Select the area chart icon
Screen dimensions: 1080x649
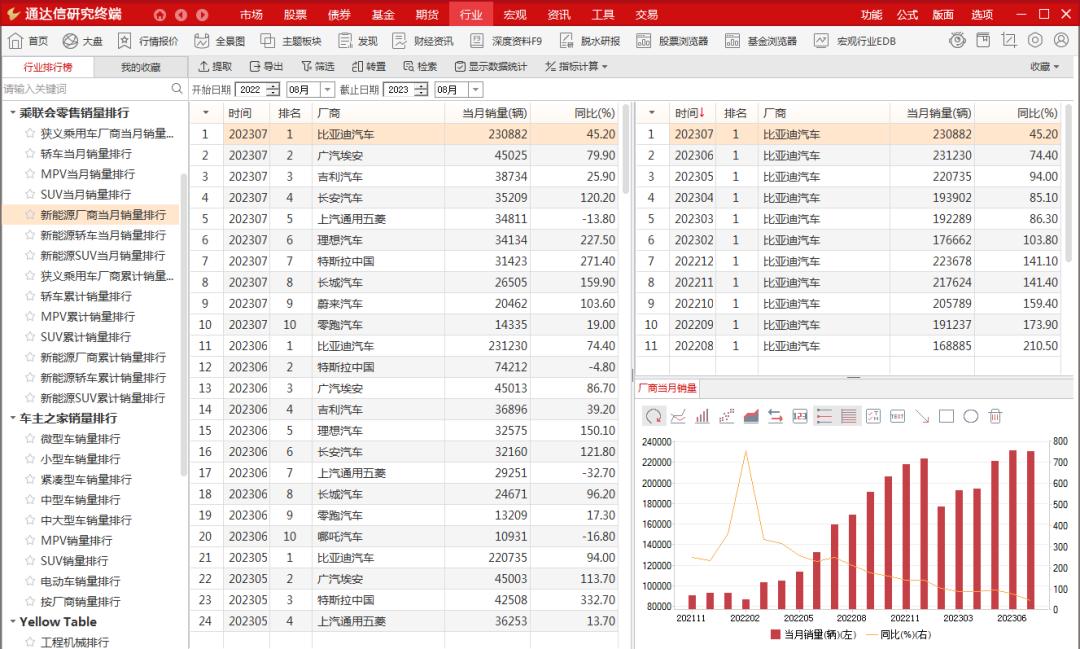(750, 416)
